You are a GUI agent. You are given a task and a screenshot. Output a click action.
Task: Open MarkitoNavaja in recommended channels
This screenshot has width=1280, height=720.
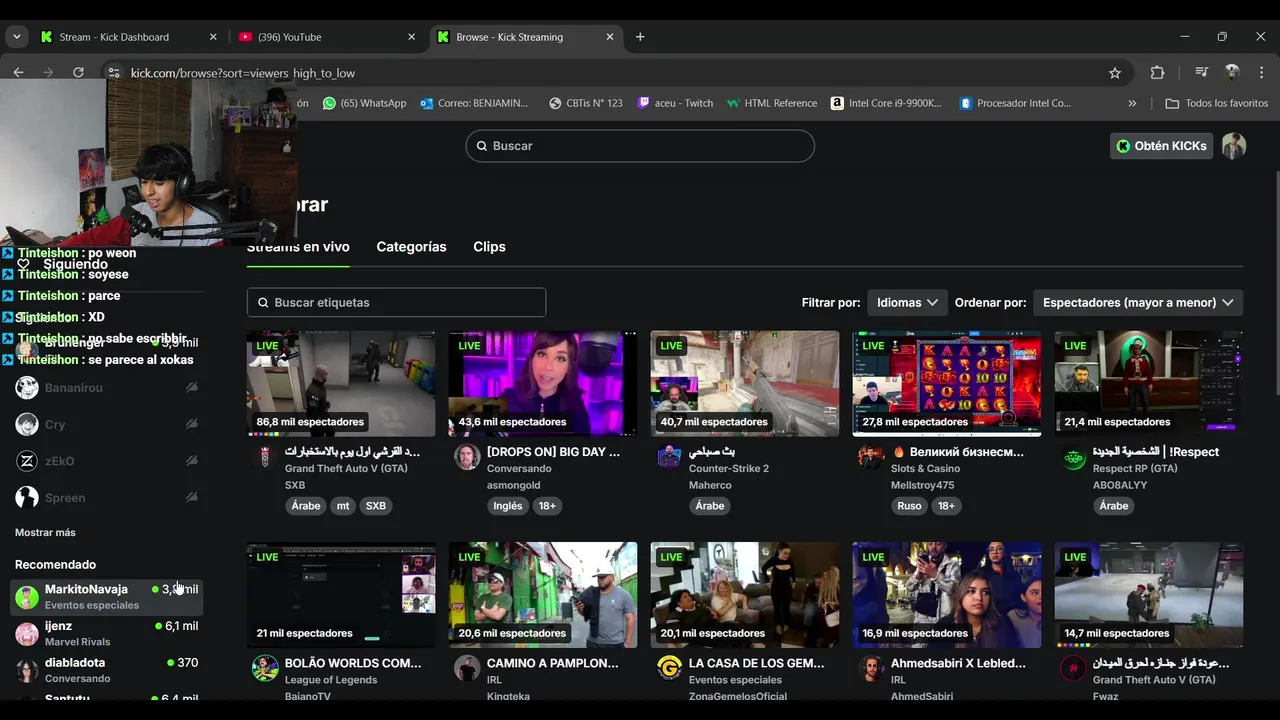click(106, 597)
